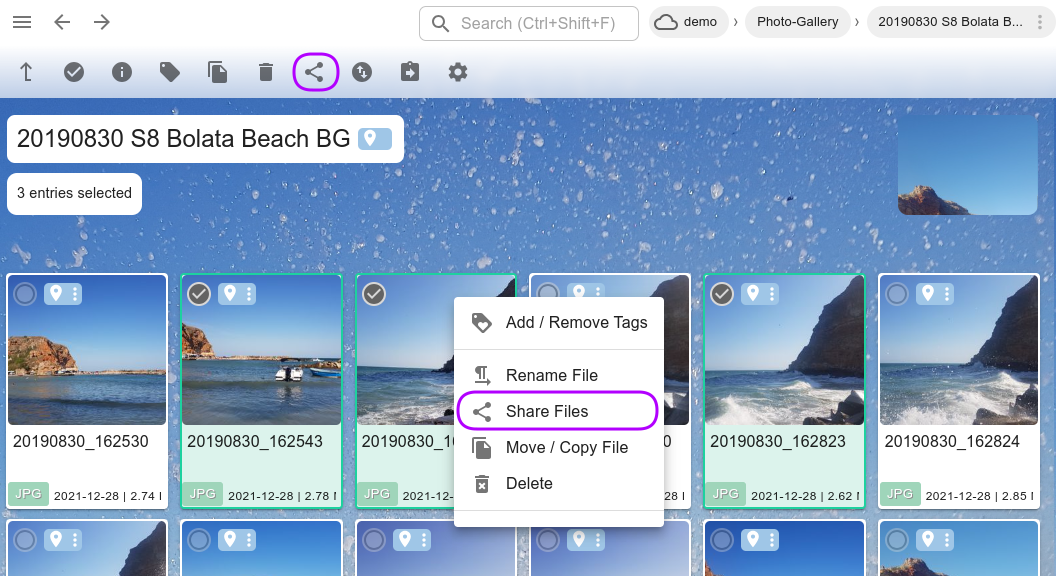Select the 20190830_162824 photo's selection circle
Viewport: 1056px width, 576px height.
click(895, 293)
